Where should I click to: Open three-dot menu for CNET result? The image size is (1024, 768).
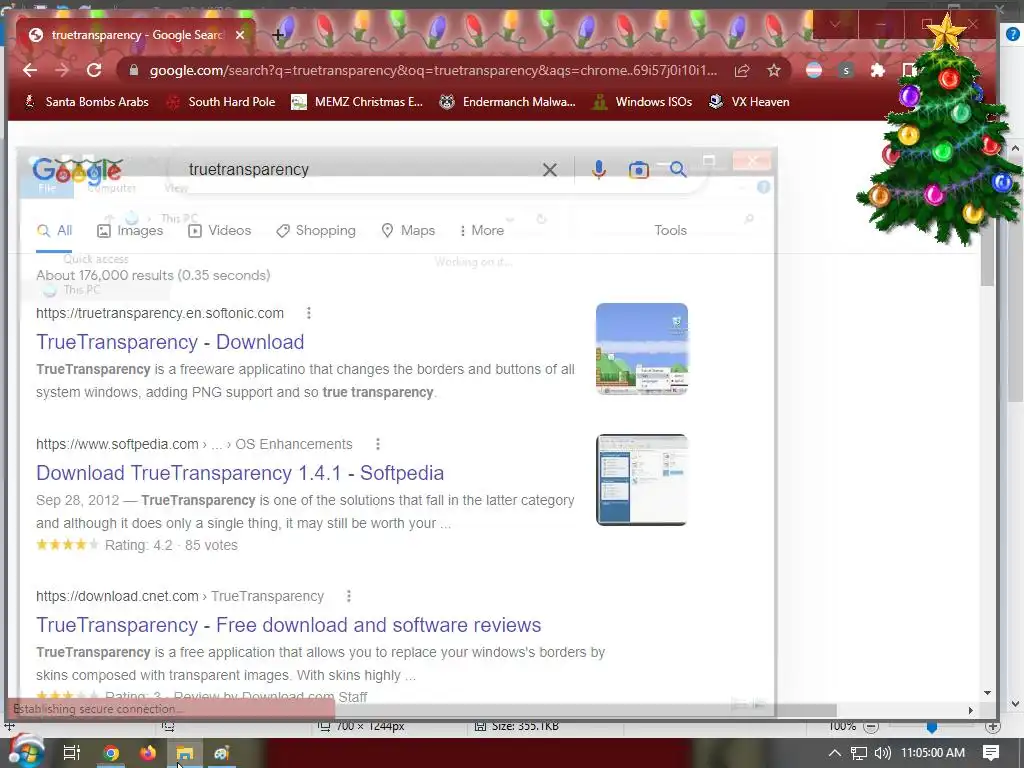click(x=349, y=596)
